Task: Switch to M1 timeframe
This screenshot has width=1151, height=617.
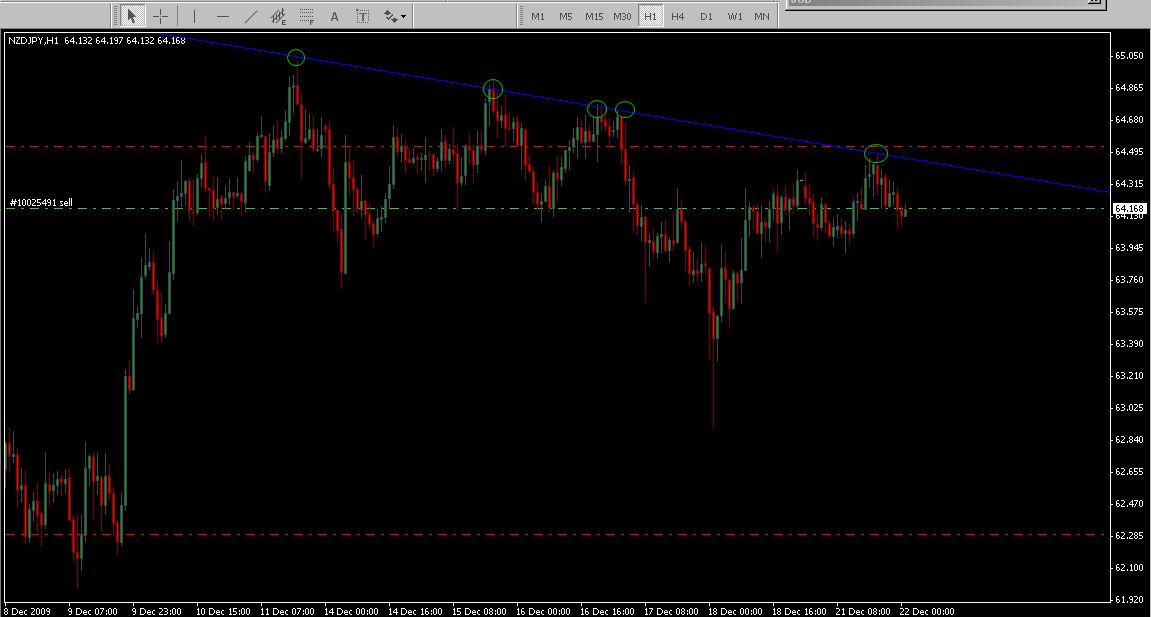Action: pyautogui.click(x=538, y=16)
